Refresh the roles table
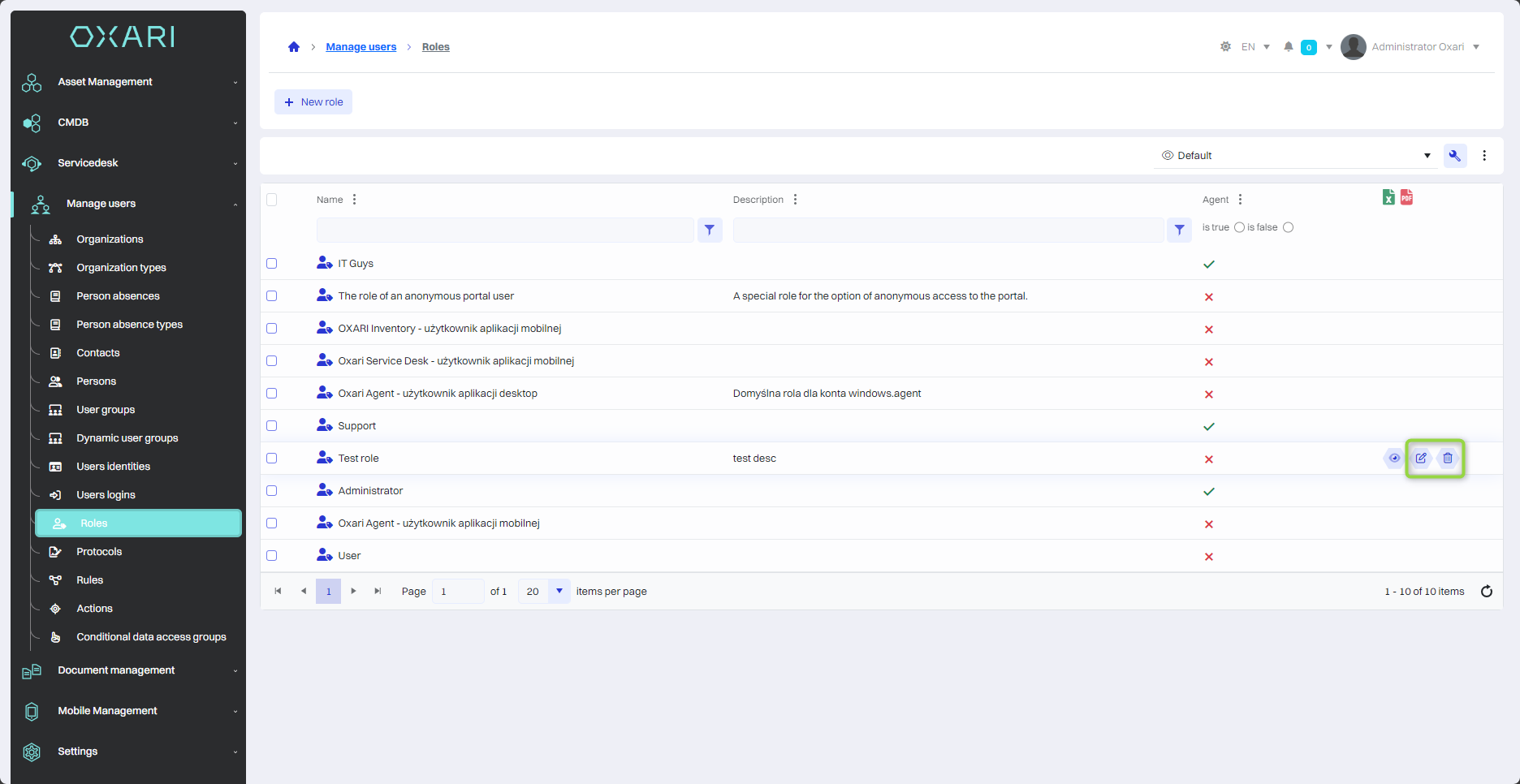The image size is (1520, 784). 1487,592
